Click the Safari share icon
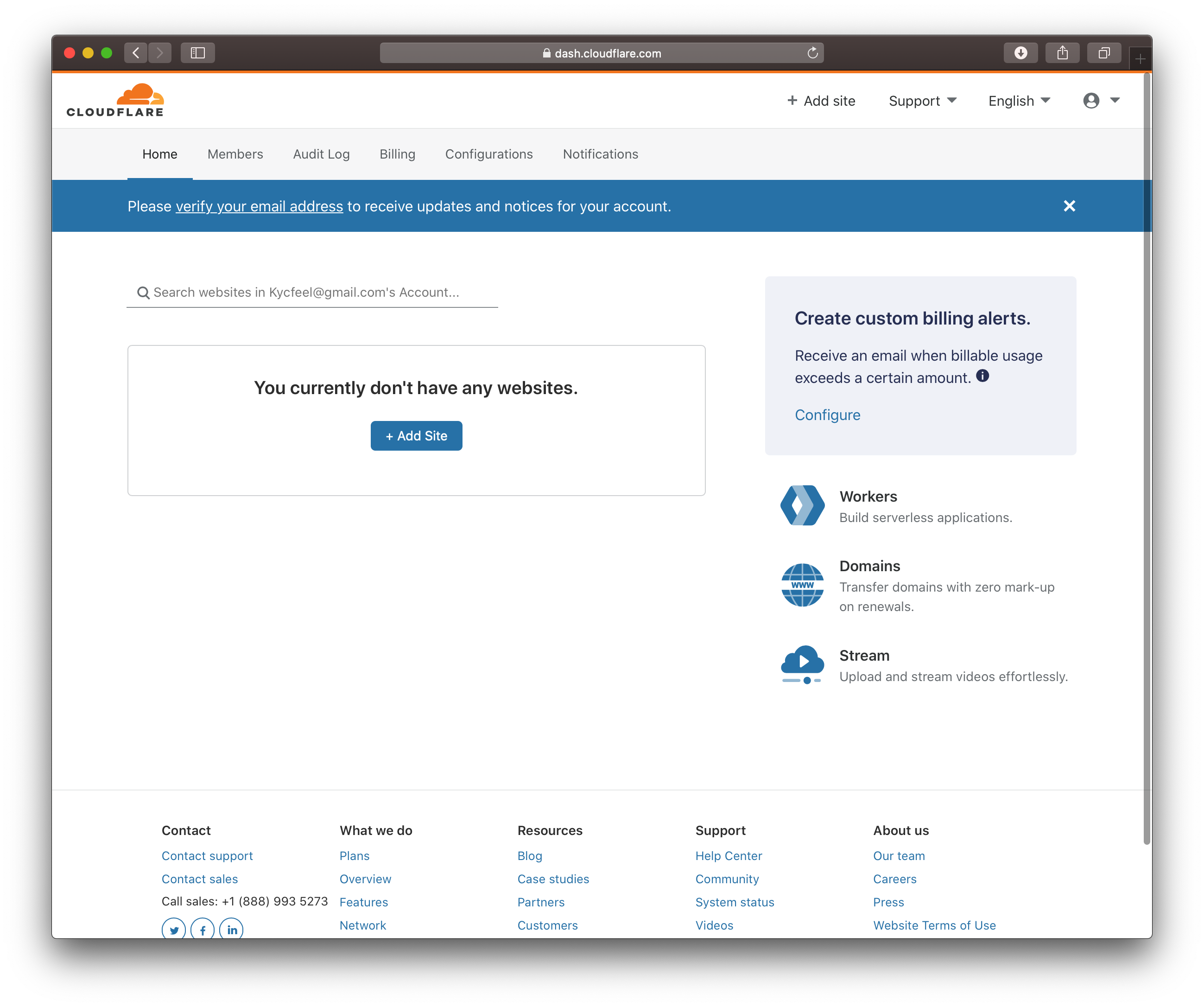Image resolution: width=1204 pixels, height=1007 pixels. (1062, 53)
